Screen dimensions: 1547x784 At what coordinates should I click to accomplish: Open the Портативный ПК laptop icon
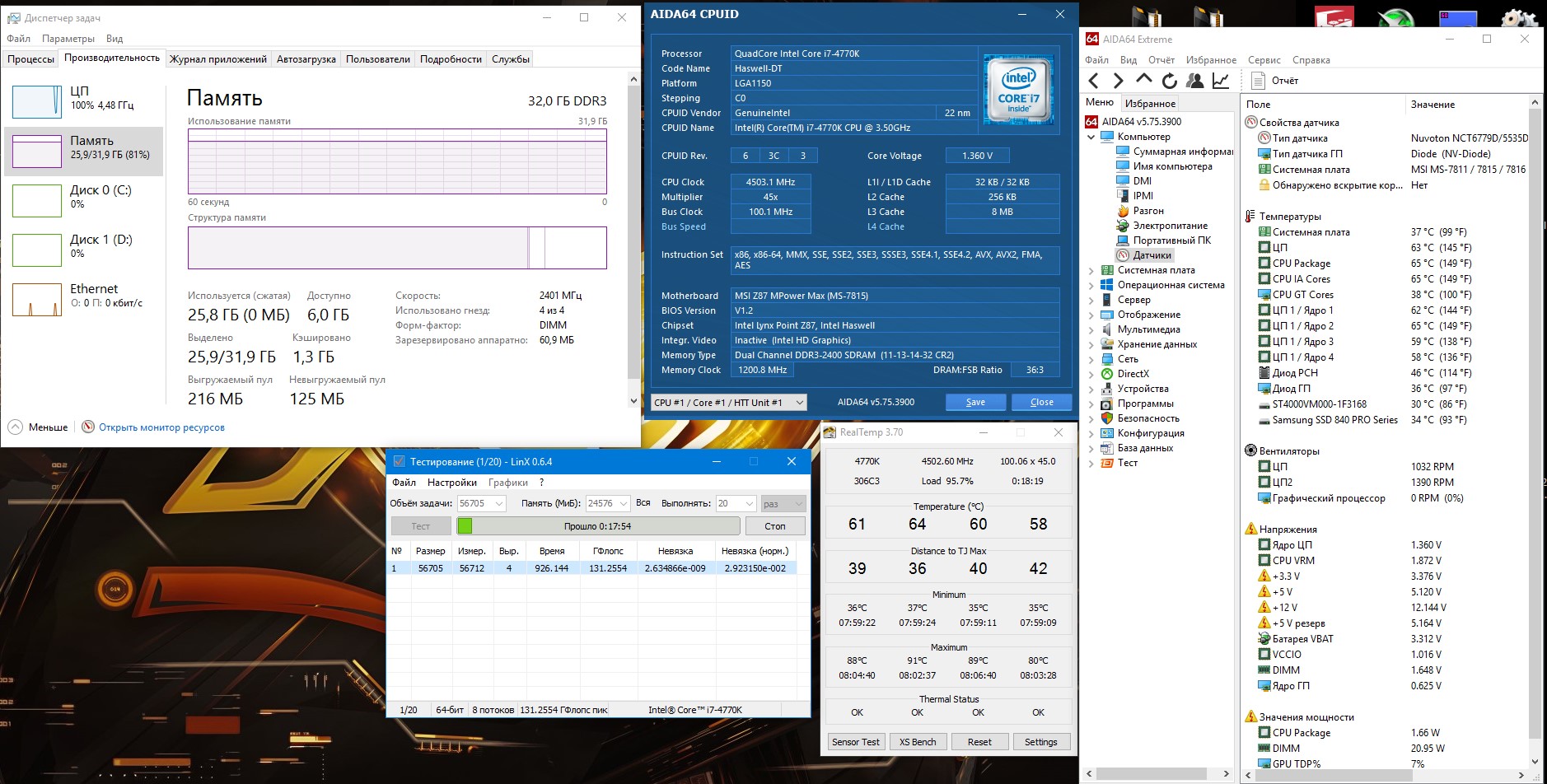1123,240
